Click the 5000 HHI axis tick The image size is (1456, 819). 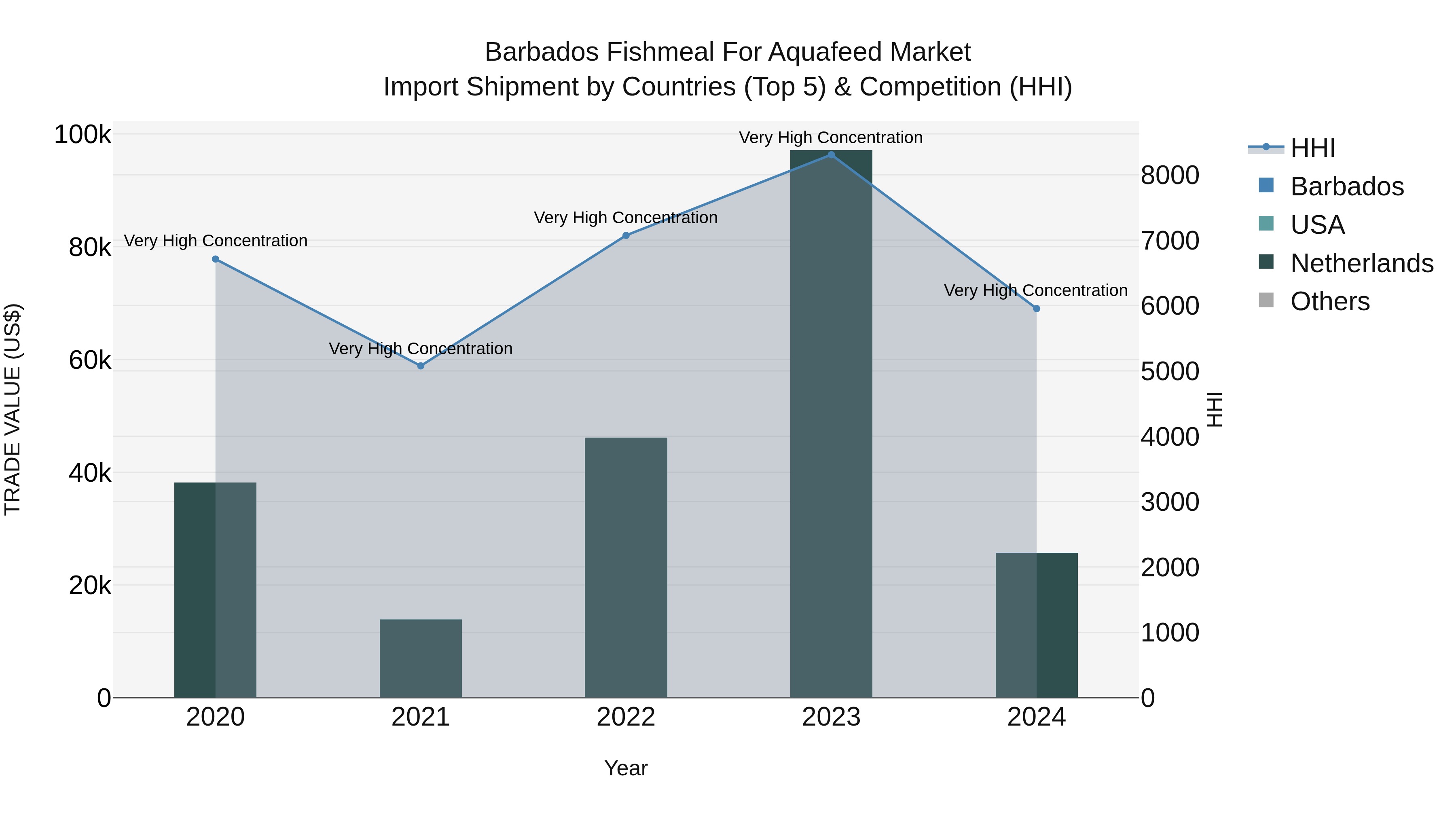pyautogui.click(x=1170, y=371)
